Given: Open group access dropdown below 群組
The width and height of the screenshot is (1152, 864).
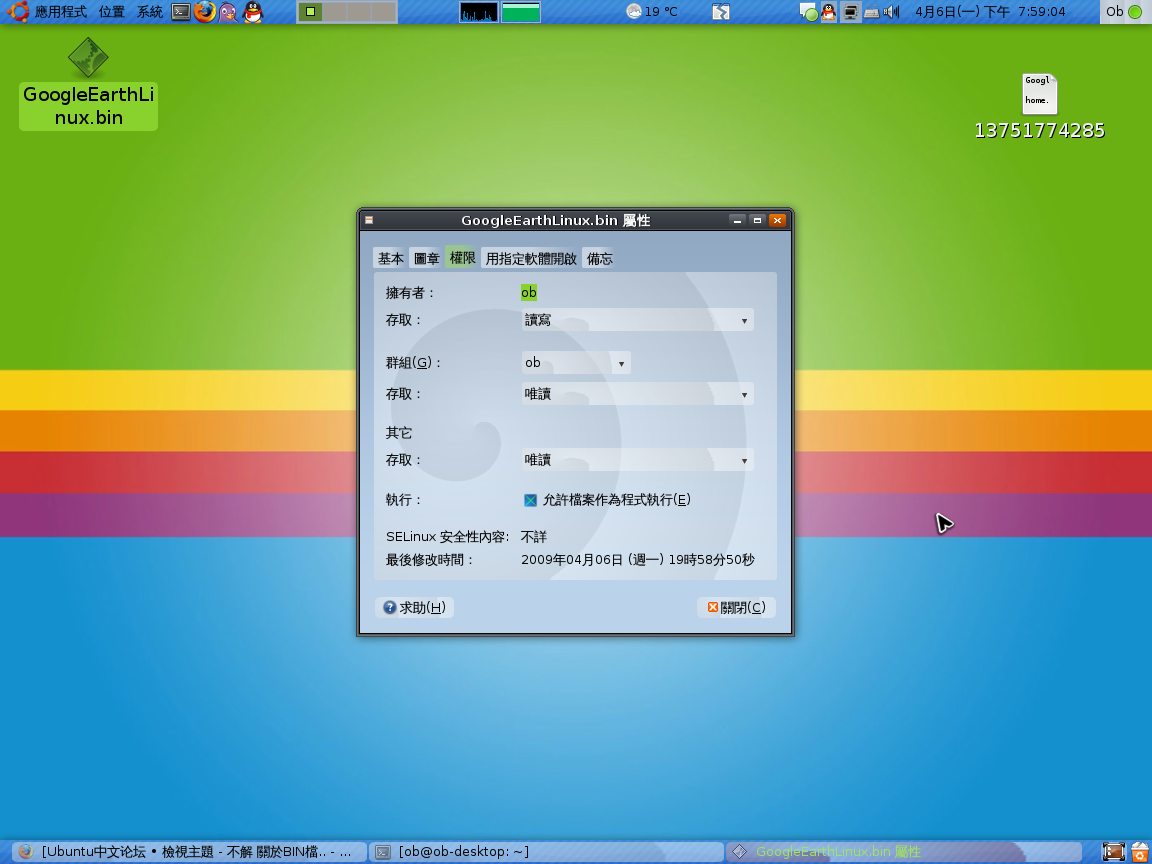Looking at the screenshot, I should click(638, 394).
